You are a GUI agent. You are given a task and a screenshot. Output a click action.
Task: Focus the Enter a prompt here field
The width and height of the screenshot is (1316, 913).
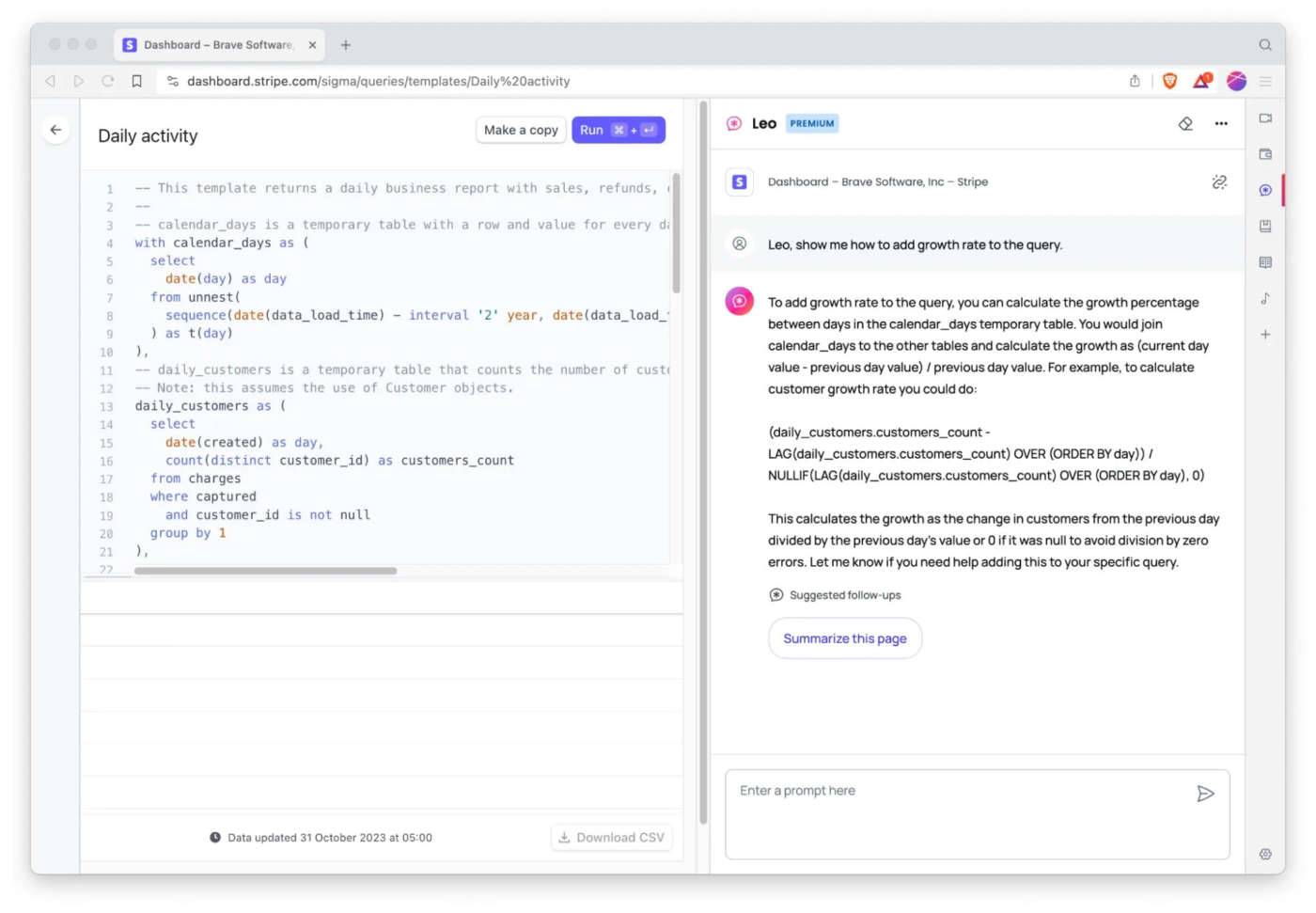(x=959, y=812)
